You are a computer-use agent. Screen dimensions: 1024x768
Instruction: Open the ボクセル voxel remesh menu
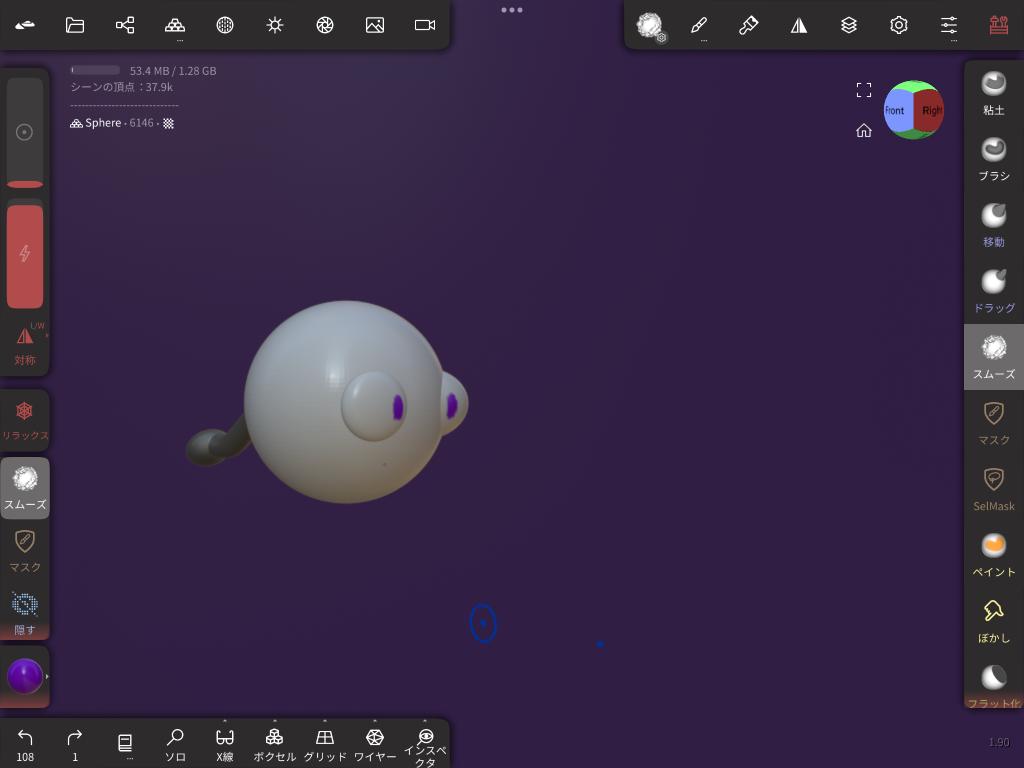click(274, 744)
